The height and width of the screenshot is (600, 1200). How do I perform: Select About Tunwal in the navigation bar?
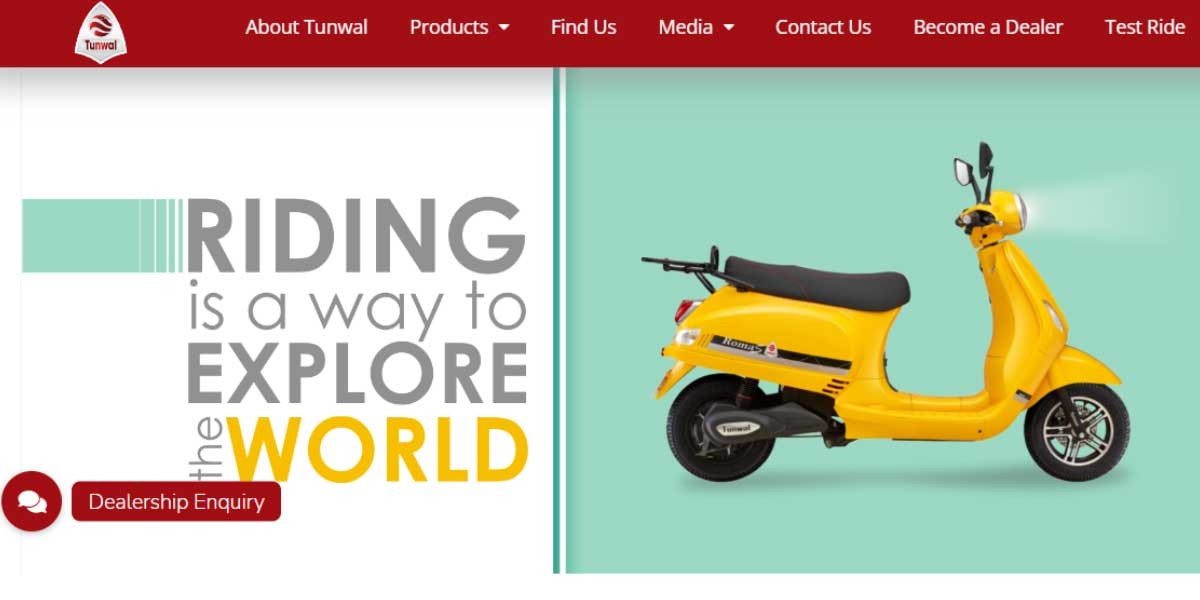click(306, 27)
